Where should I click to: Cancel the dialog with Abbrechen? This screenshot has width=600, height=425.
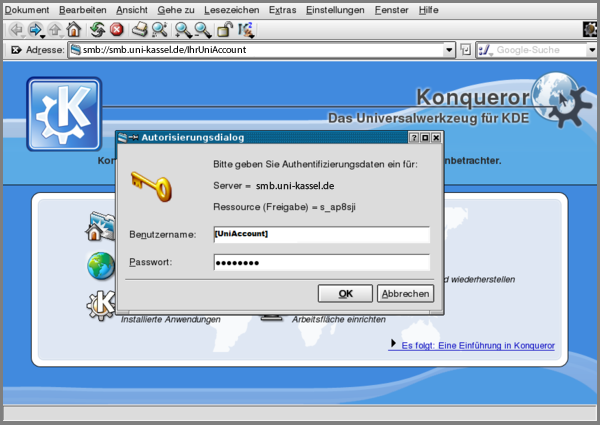pos(404,293)
